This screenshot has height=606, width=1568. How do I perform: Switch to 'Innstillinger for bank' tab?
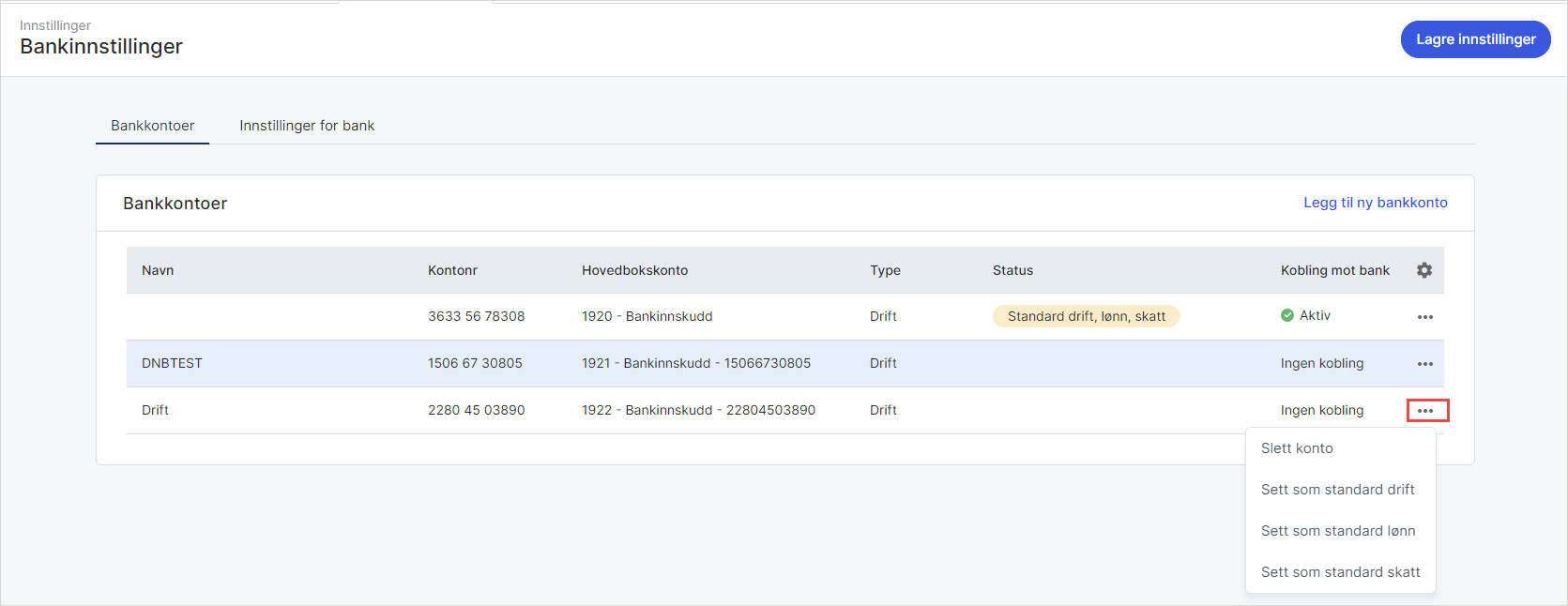[307, 126]
